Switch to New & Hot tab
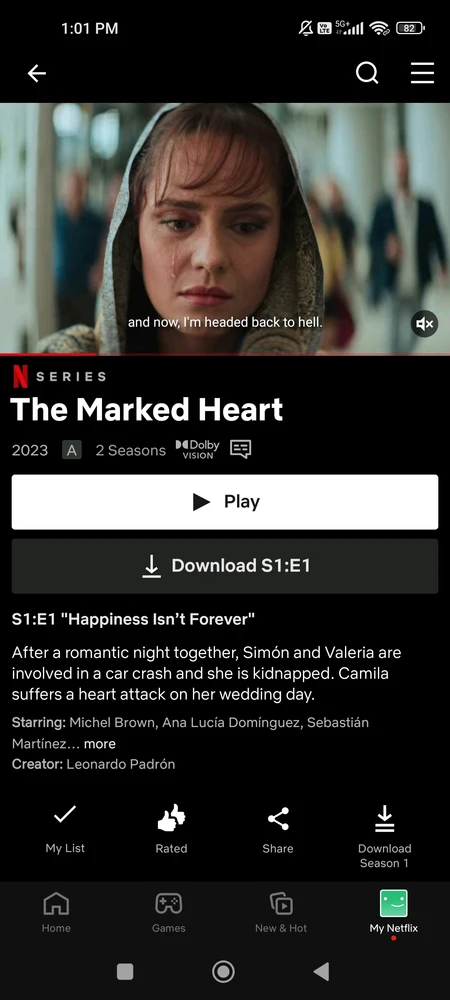The height and width of the screenshot is (1000, 450). pos(281,913)
